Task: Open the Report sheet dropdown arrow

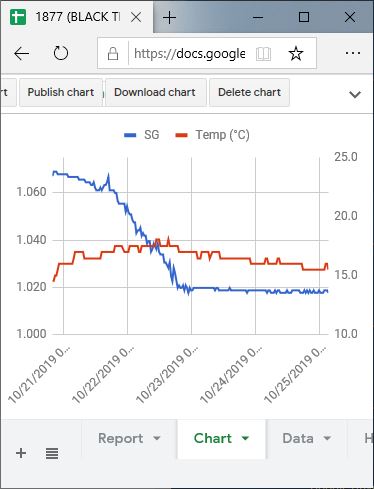Action: pos(157,438)
